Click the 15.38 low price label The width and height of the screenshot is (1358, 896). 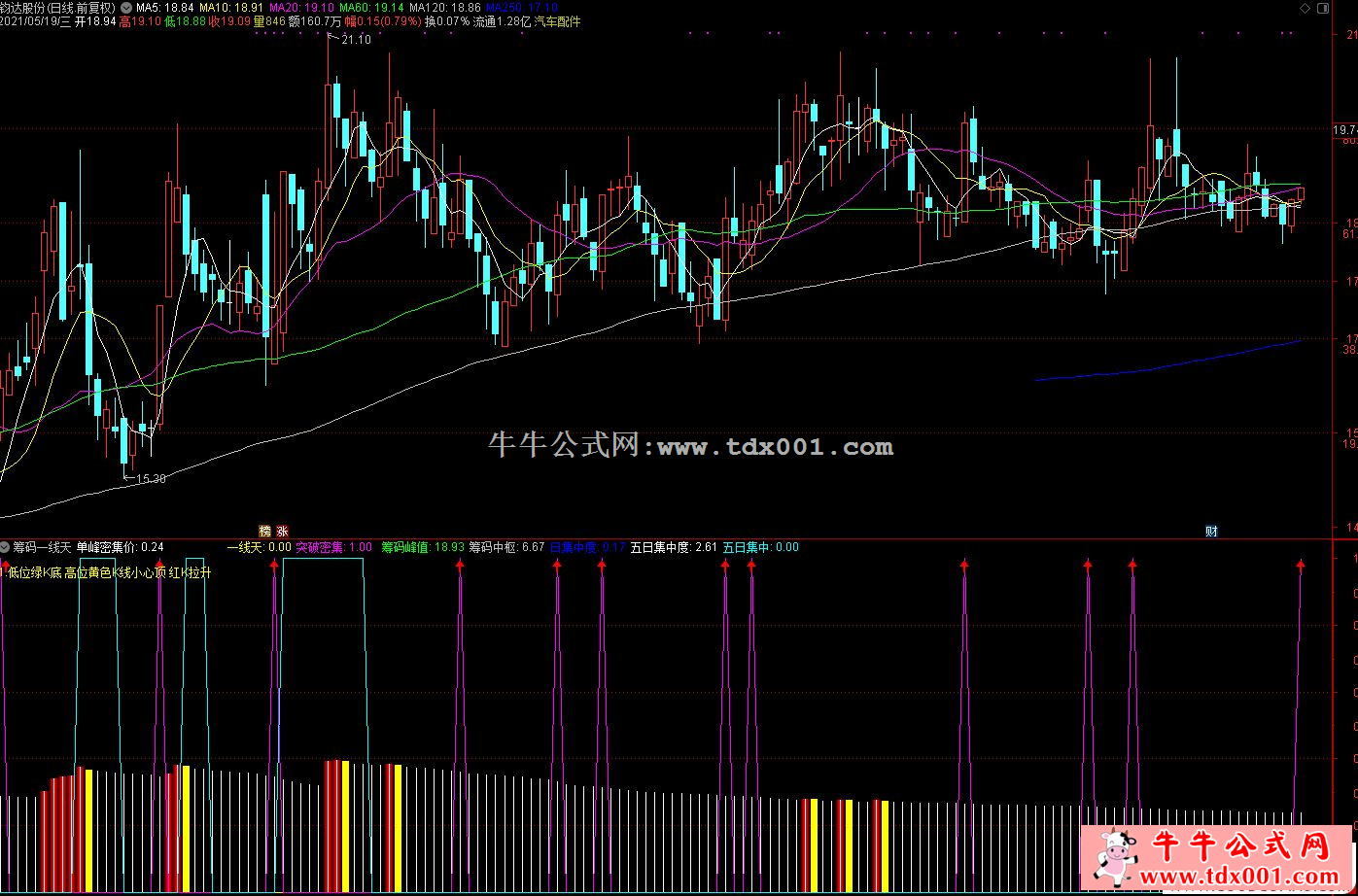coord(150,478)
